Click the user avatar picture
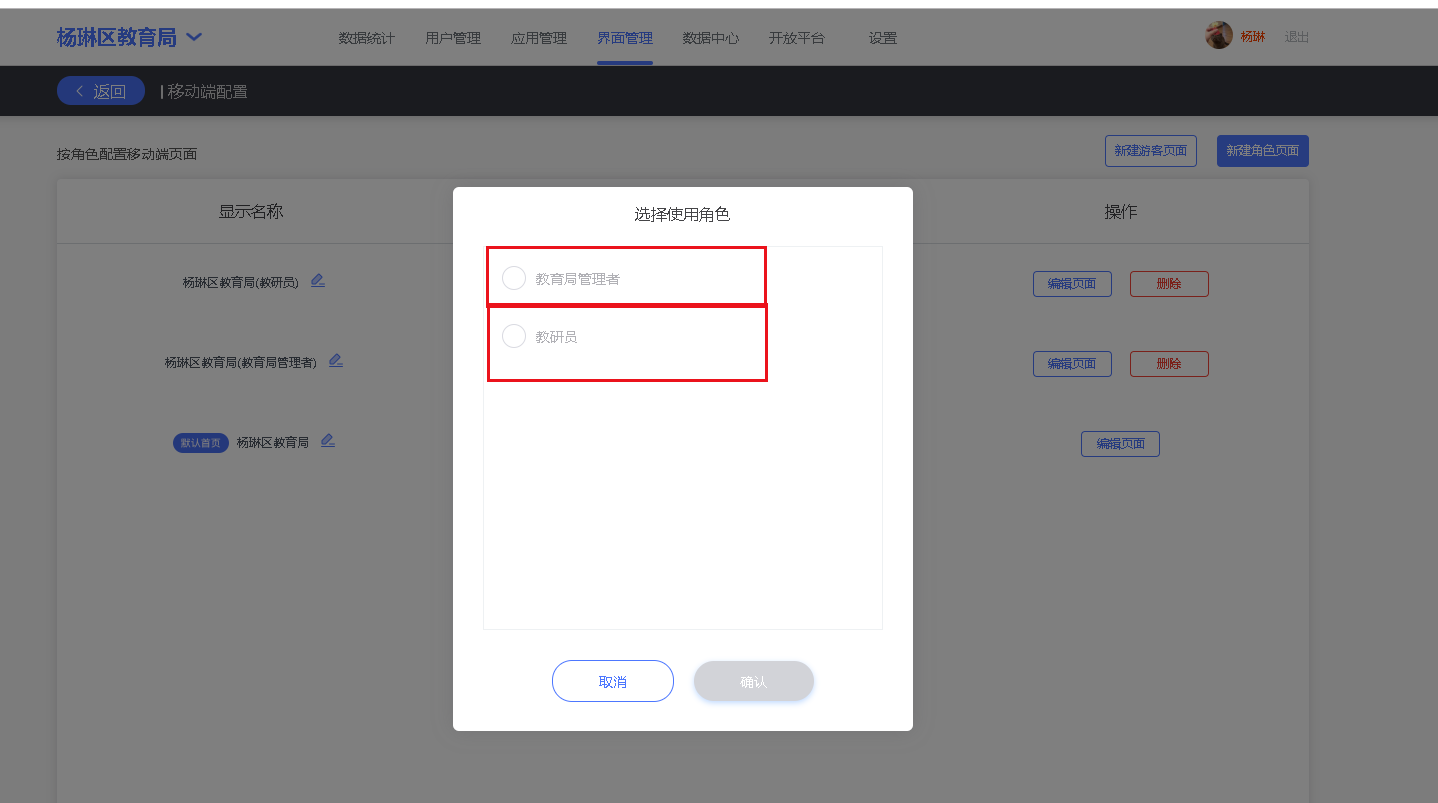The height and width of the screenshot is (803, 1438). pyautogui.click(x=1219, y=35)
